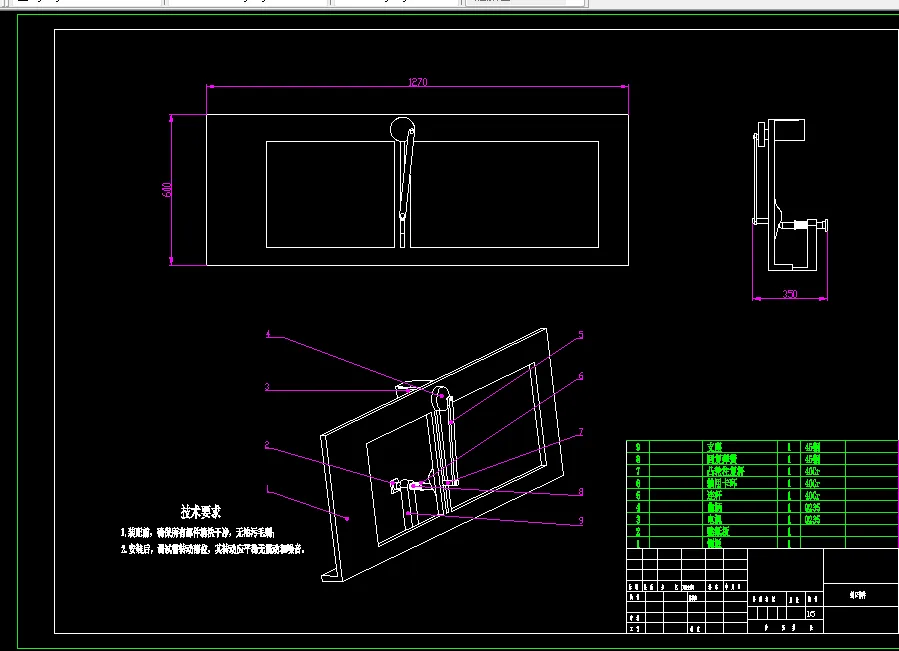
Task: Select 40Cr material in parts row 7
Action: [812, 471]
